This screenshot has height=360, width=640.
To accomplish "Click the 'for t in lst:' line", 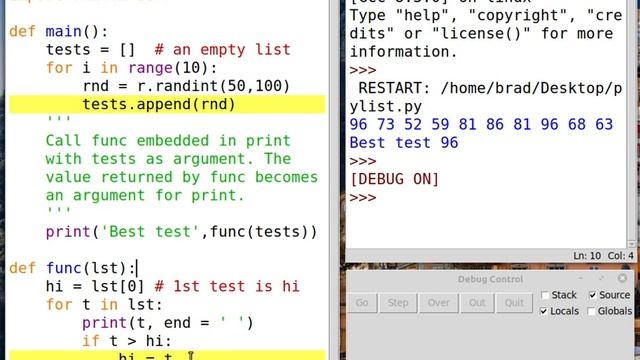I will point(104,304).
